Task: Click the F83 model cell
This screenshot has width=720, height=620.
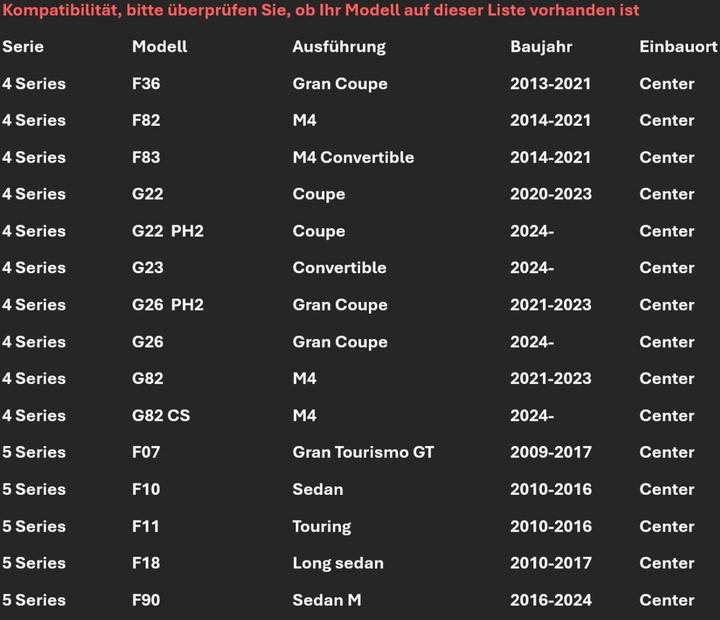Action: [146, 158]
